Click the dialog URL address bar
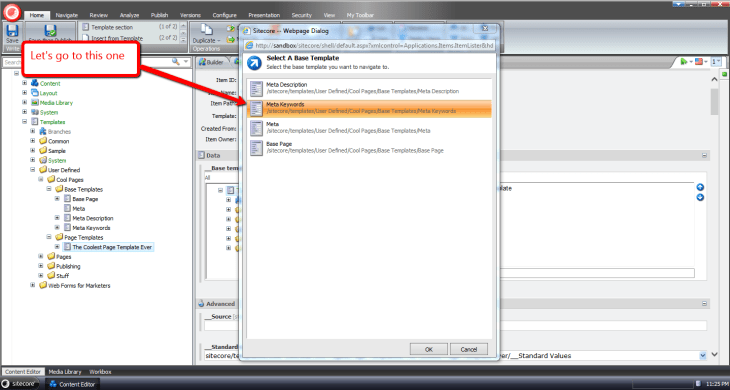 (x=369, y=46)
